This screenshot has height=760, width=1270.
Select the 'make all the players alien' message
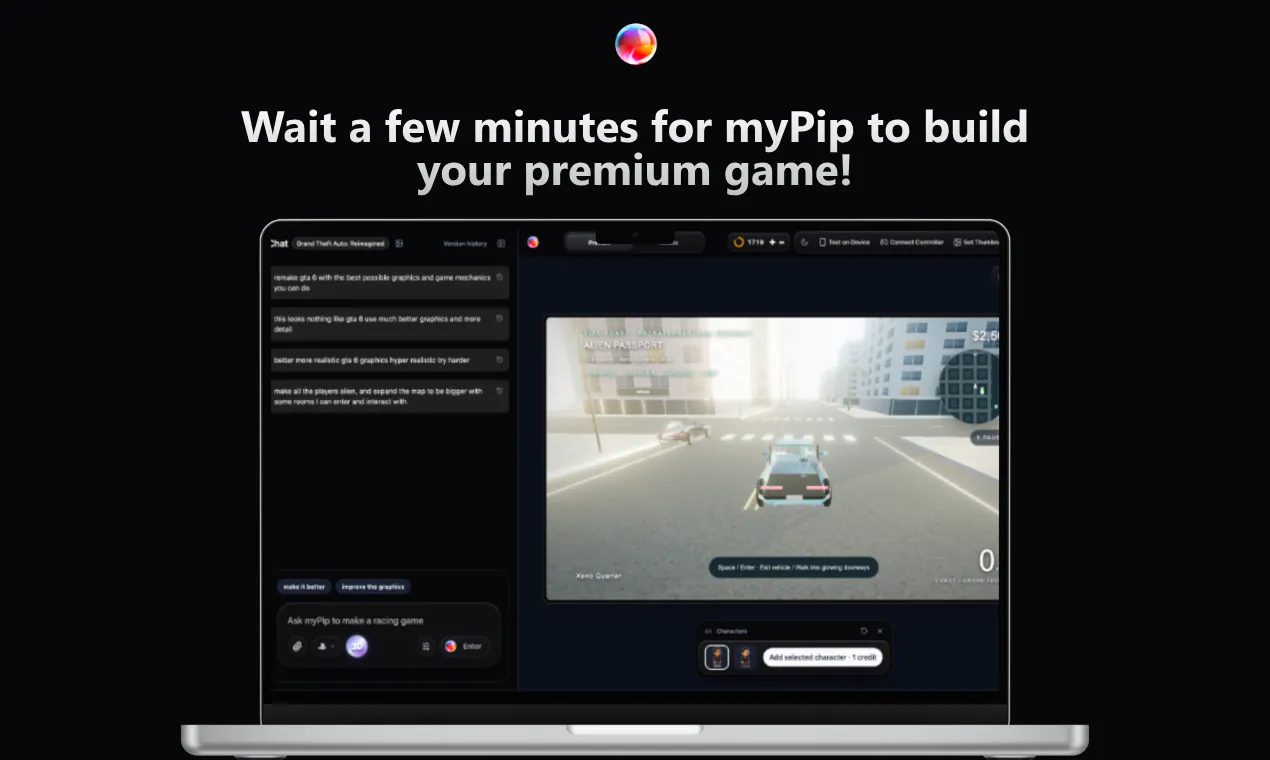[390, 396]
